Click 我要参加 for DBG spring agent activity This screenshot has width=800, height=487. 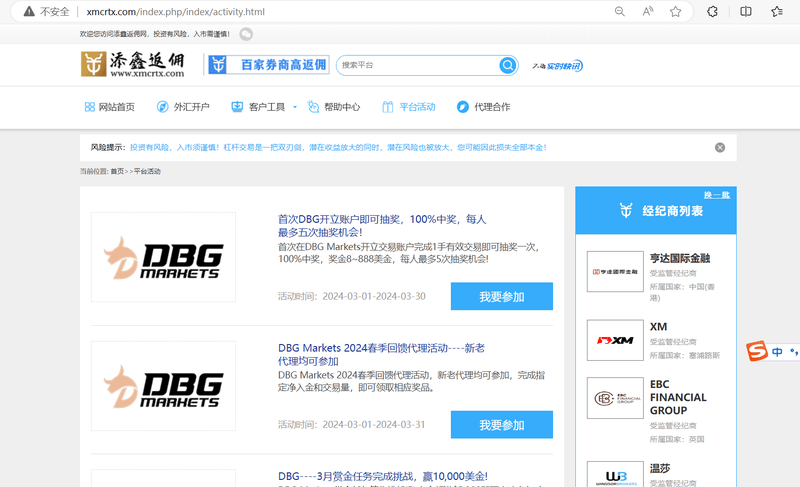502,425
